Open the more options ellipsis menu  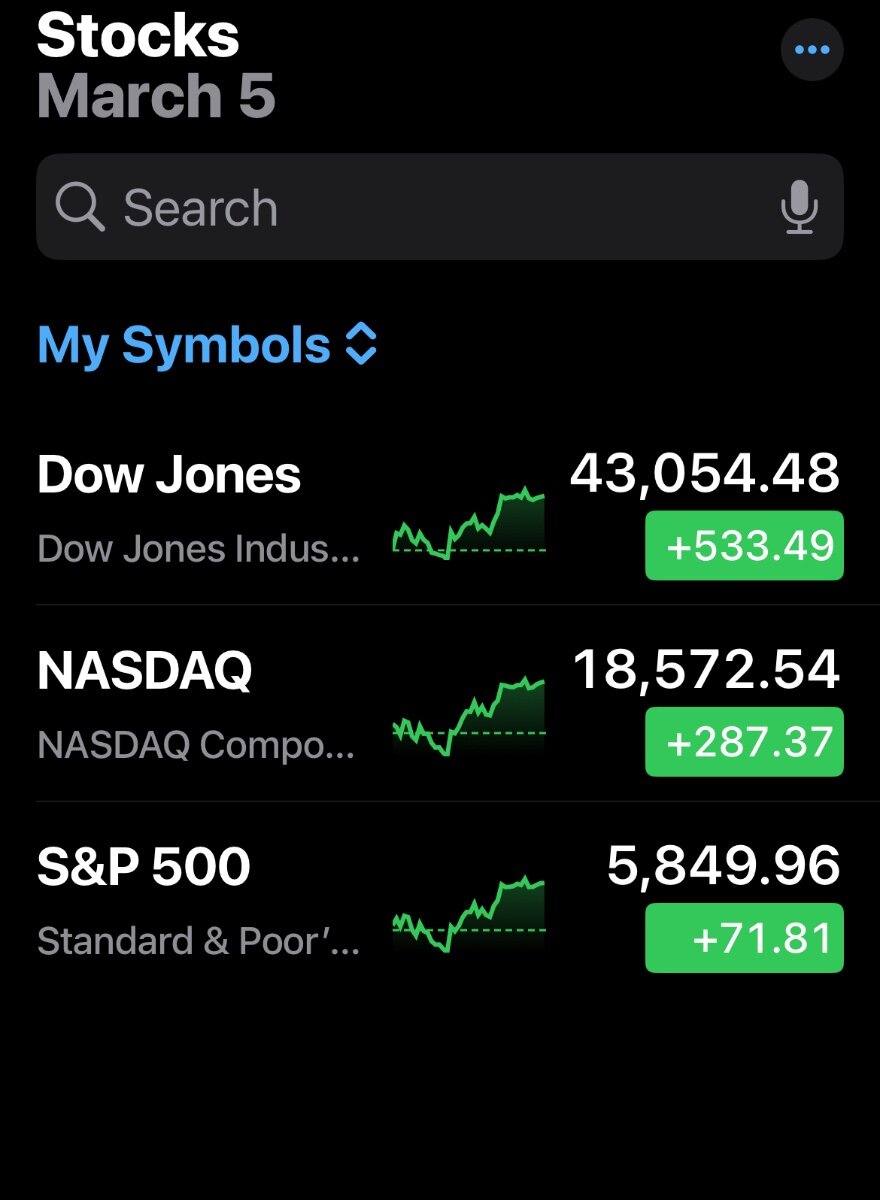[x=811, y=49]
